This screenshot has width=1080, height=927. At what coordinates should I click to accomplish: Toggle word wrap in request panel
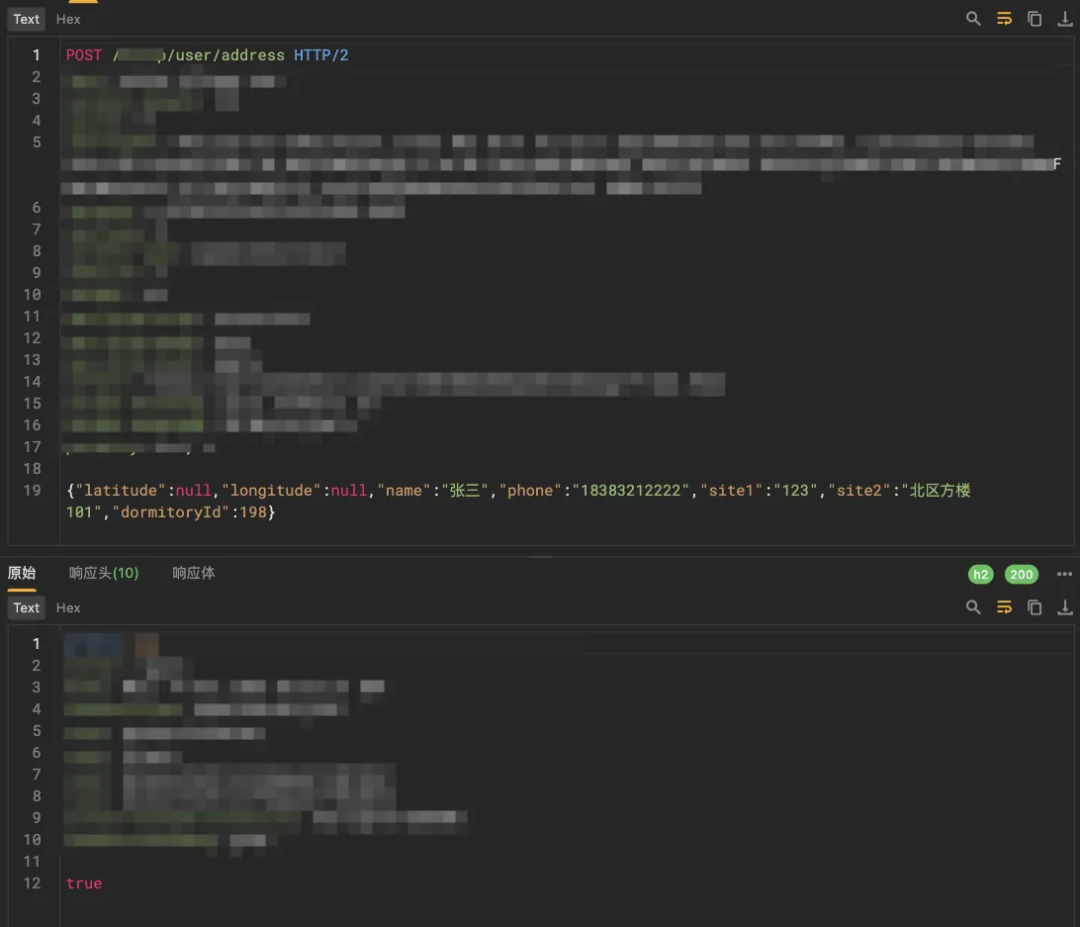[x=1004, y=19]
